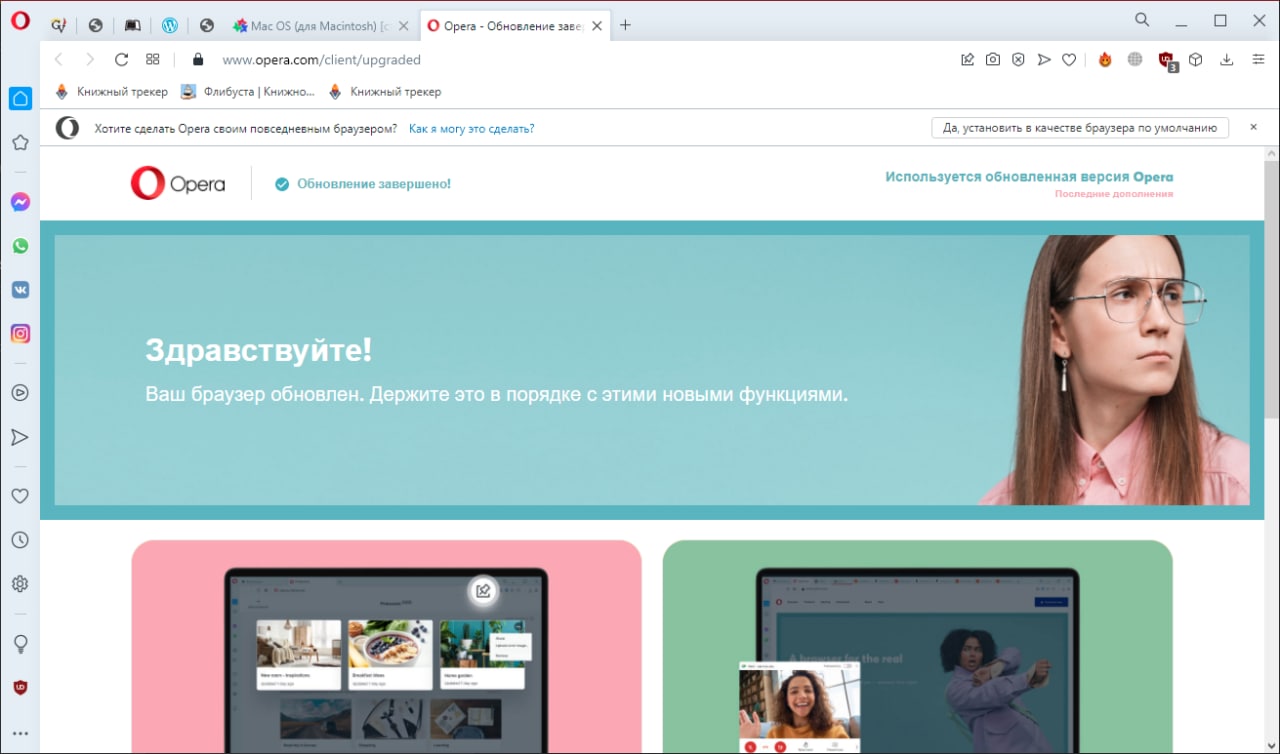This screenshot has height=754, width=1280.
Task: Open uBlock shield icon in sidebar
Action: 20,687
